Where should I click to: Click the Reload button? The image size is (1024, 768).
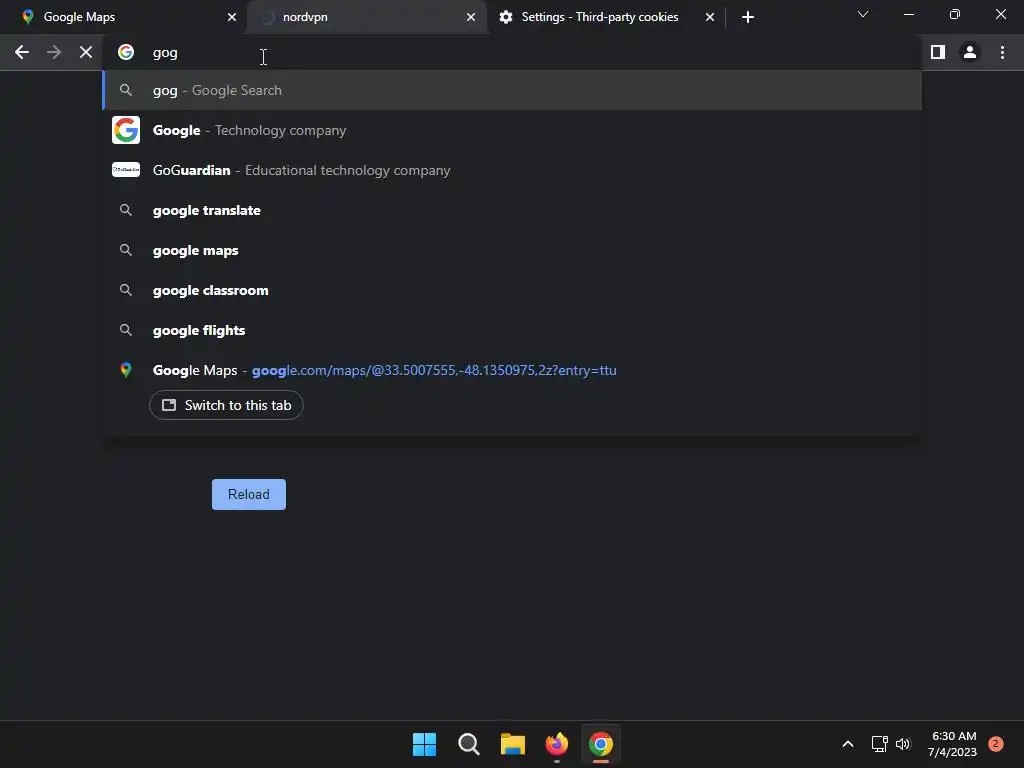point(249,494)
